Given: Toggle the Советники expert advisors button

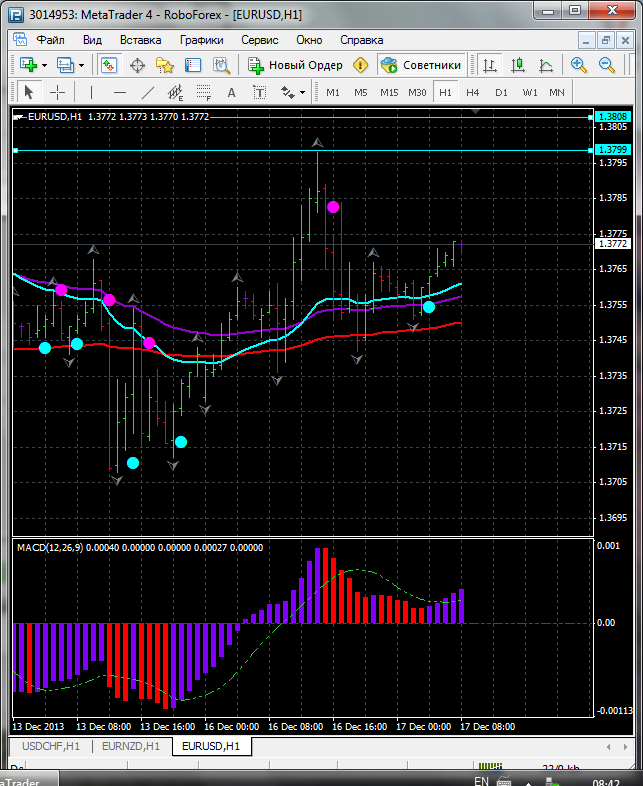Looking at the screenshot, I should [x=420, y=65].
